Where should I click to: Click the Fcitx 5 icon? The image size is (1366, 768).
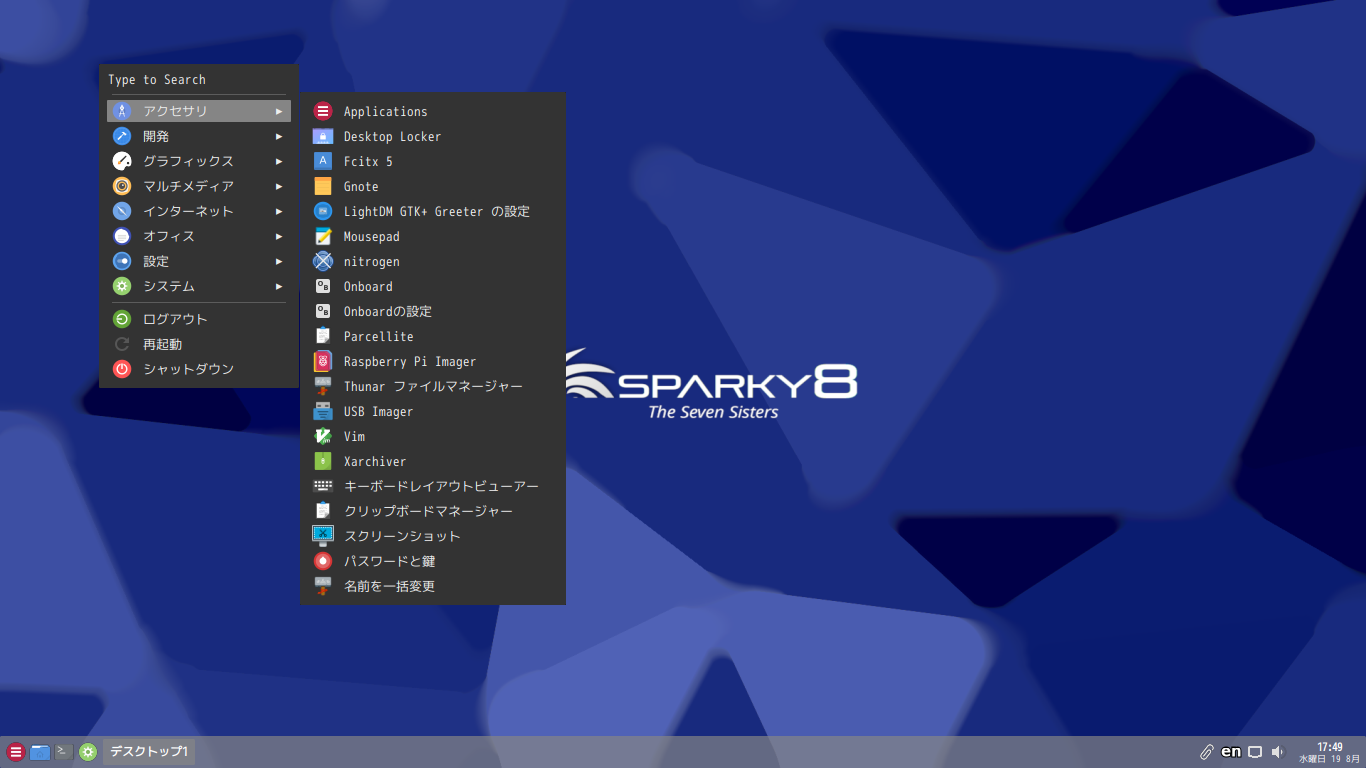pos(323,161)
